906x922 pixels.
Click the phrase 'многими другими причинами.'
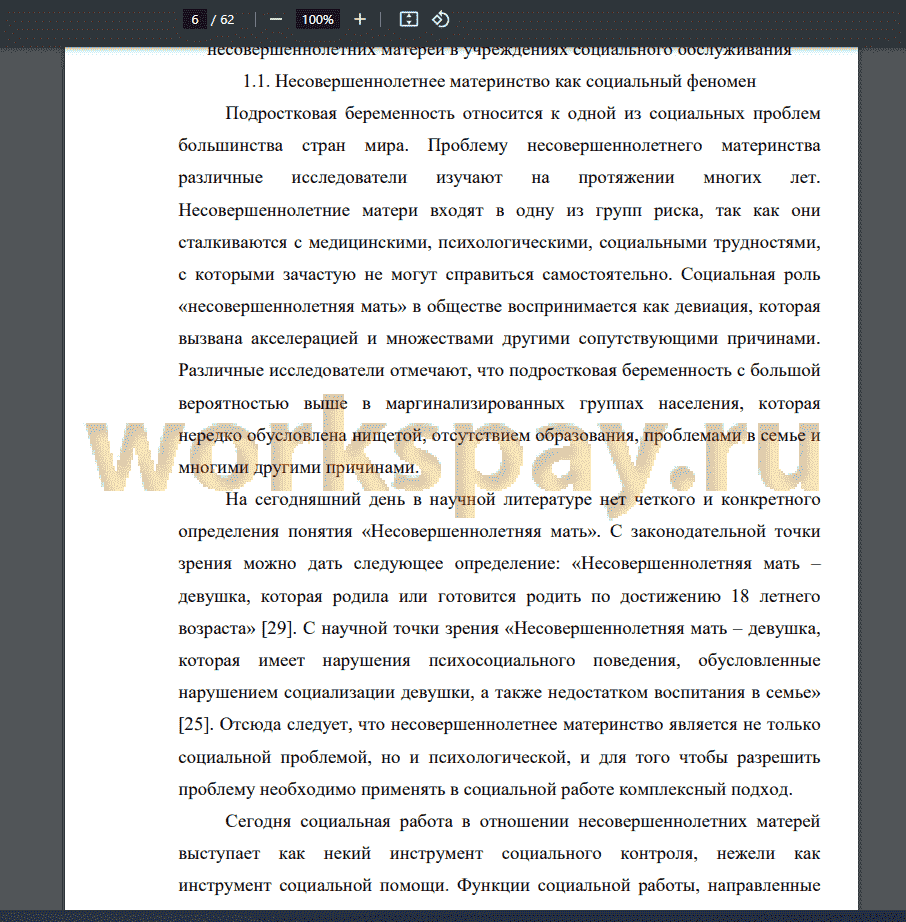[299, 467]
